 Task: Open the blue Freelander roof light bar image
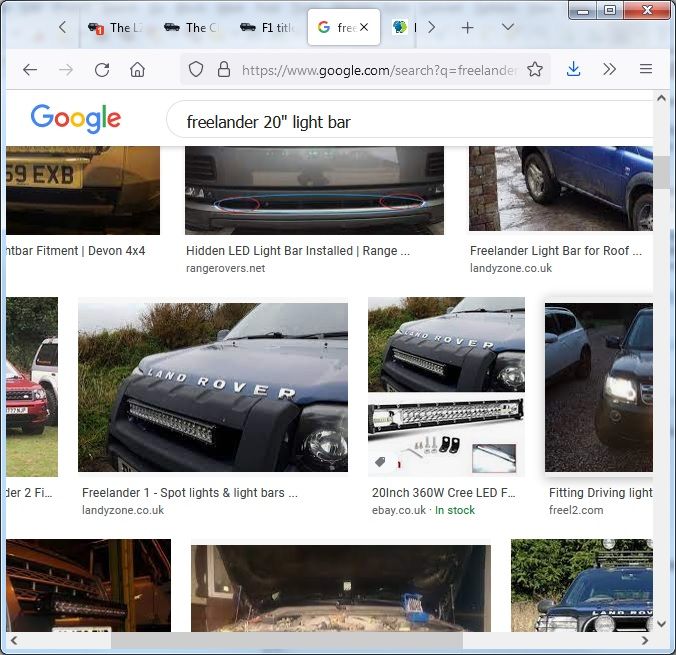coord(560,188)
